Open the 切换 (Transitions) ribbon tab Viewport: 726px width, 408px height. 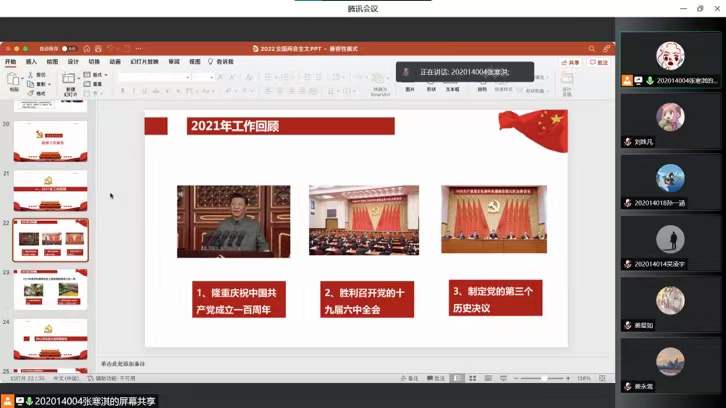coord(94,62)
